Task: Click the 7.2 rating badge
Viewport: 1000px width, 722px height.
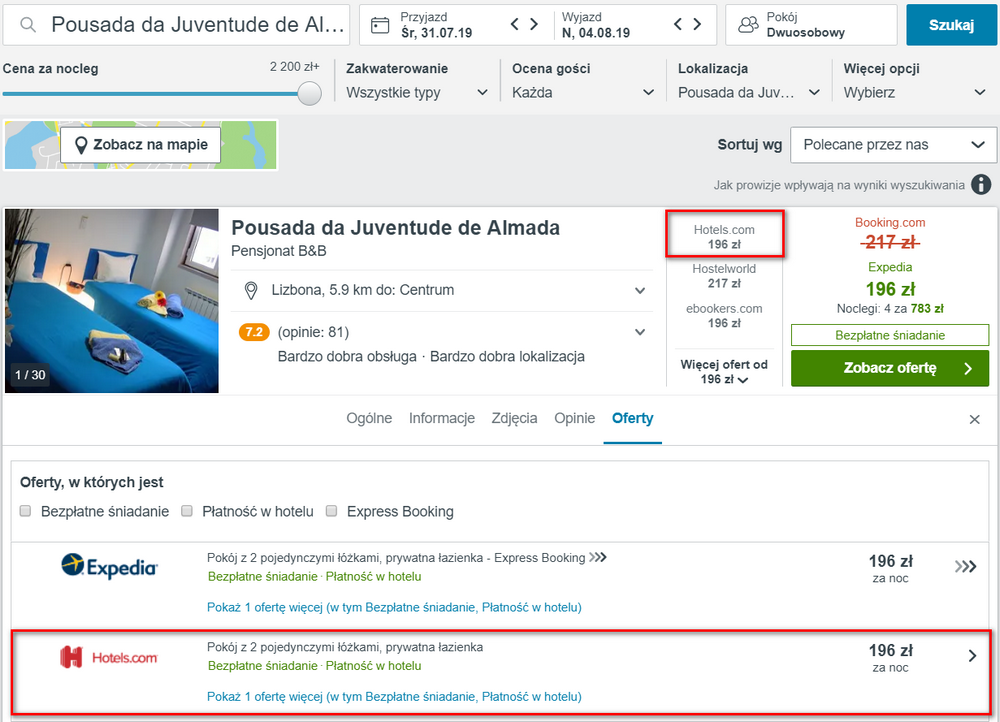Action: [254, 332]
